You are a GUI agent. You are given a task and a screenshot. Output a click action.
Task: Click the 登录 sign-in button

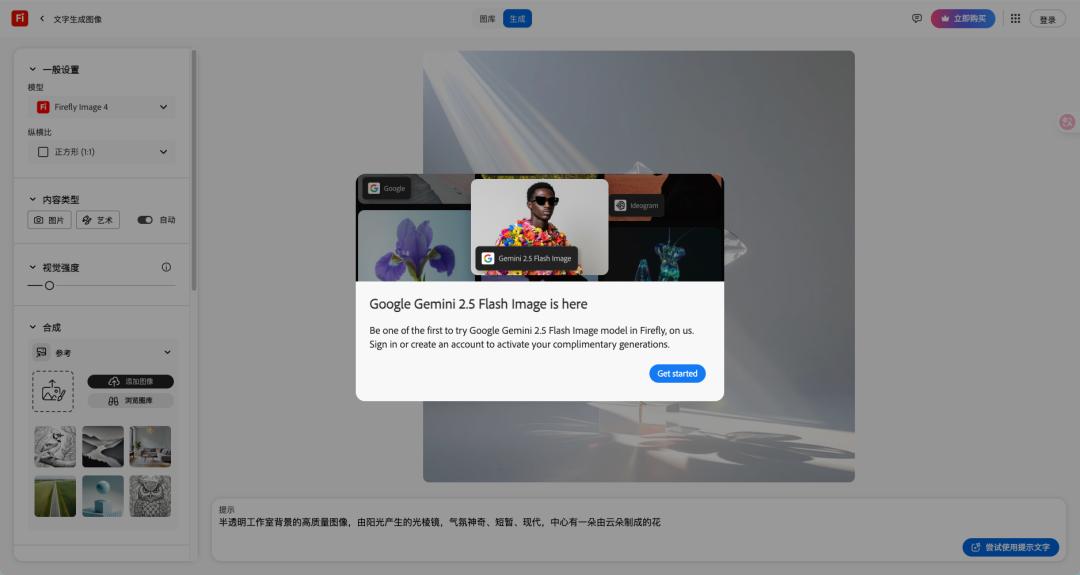(1048, 19)
